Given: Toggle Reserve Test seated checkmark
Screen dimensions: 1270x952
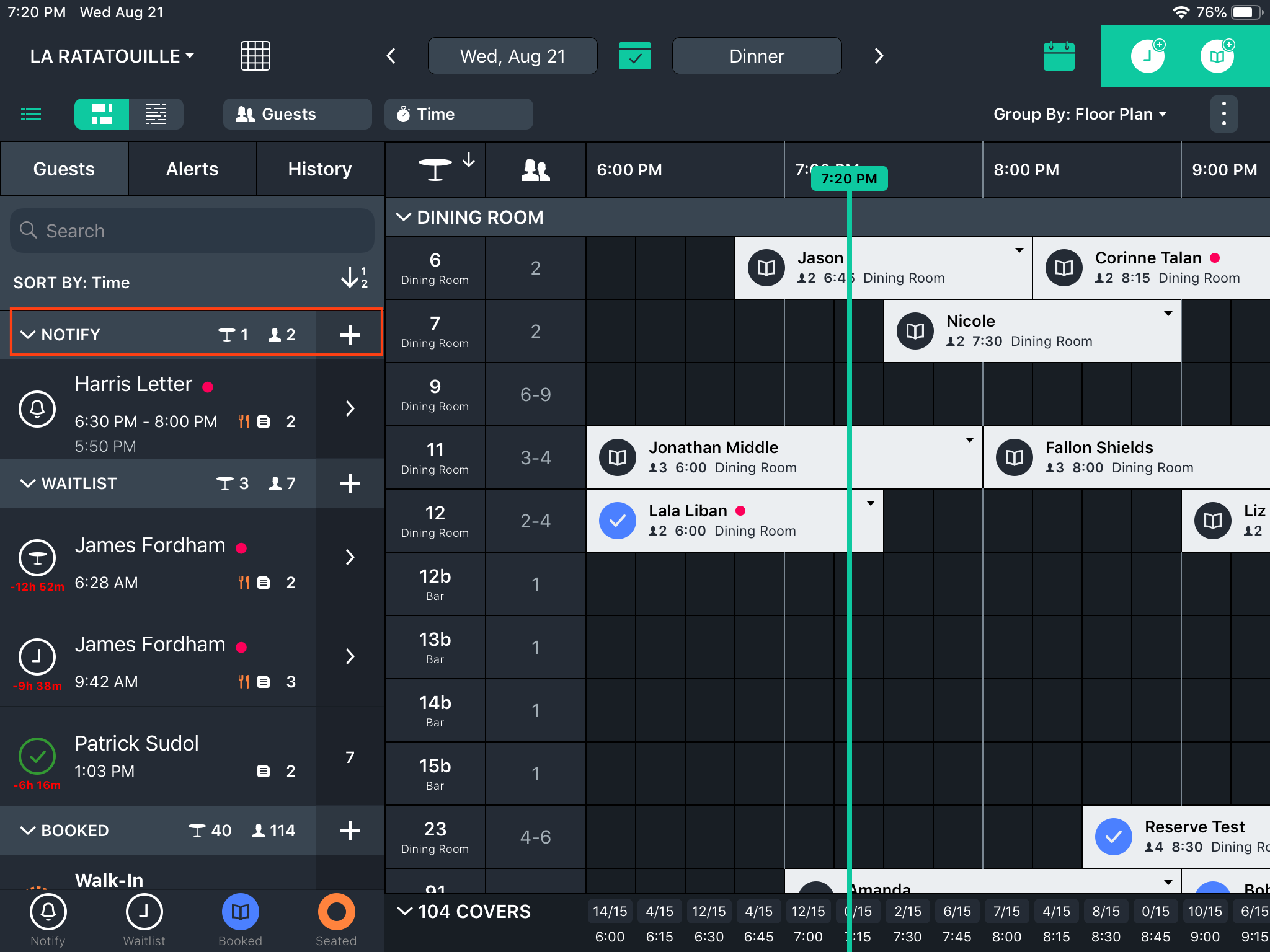Looking at the screenshot, I should pos(1114,837).
